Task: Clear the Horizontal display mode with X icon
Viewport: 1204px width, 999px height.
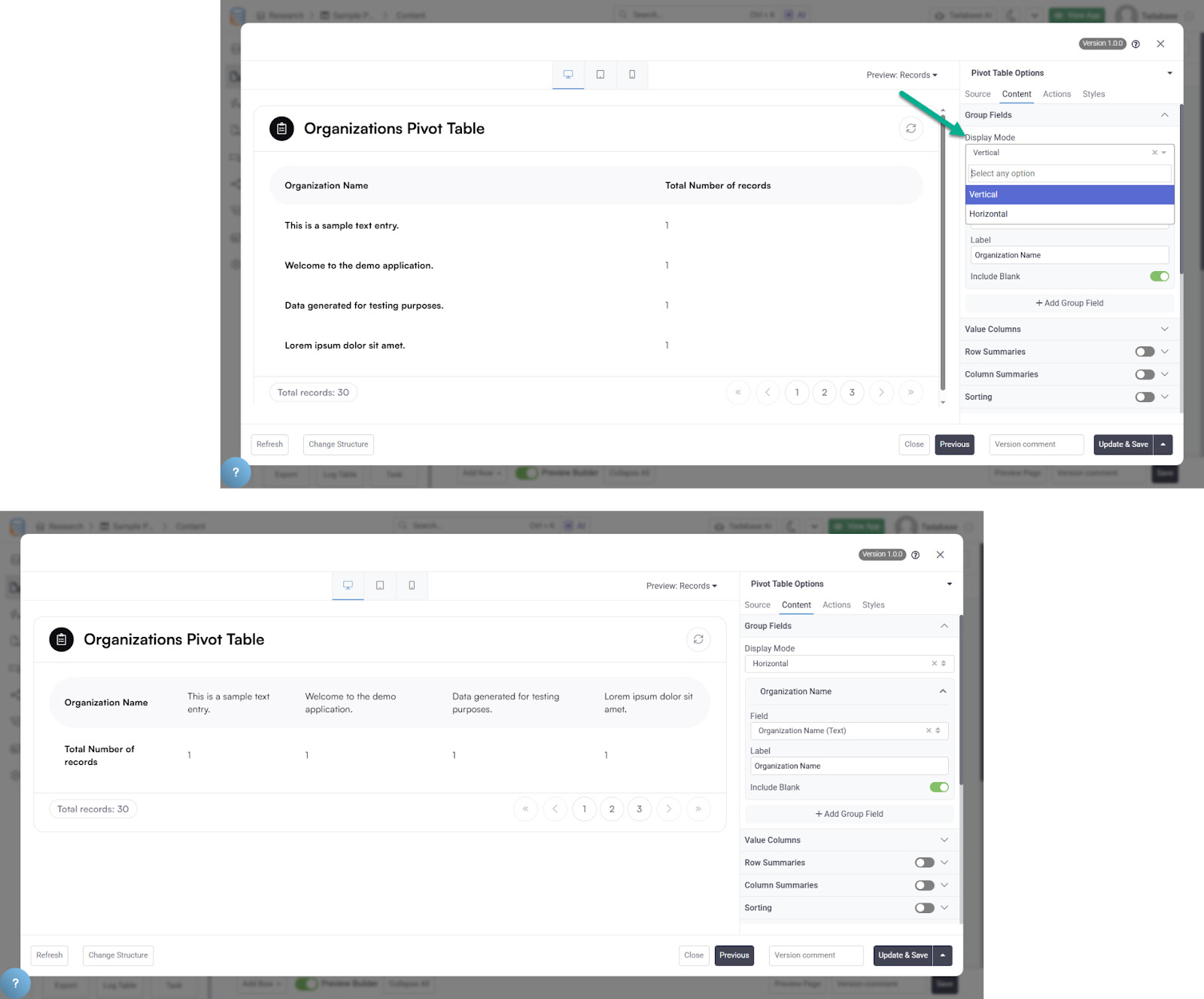Action: (934, 663)
